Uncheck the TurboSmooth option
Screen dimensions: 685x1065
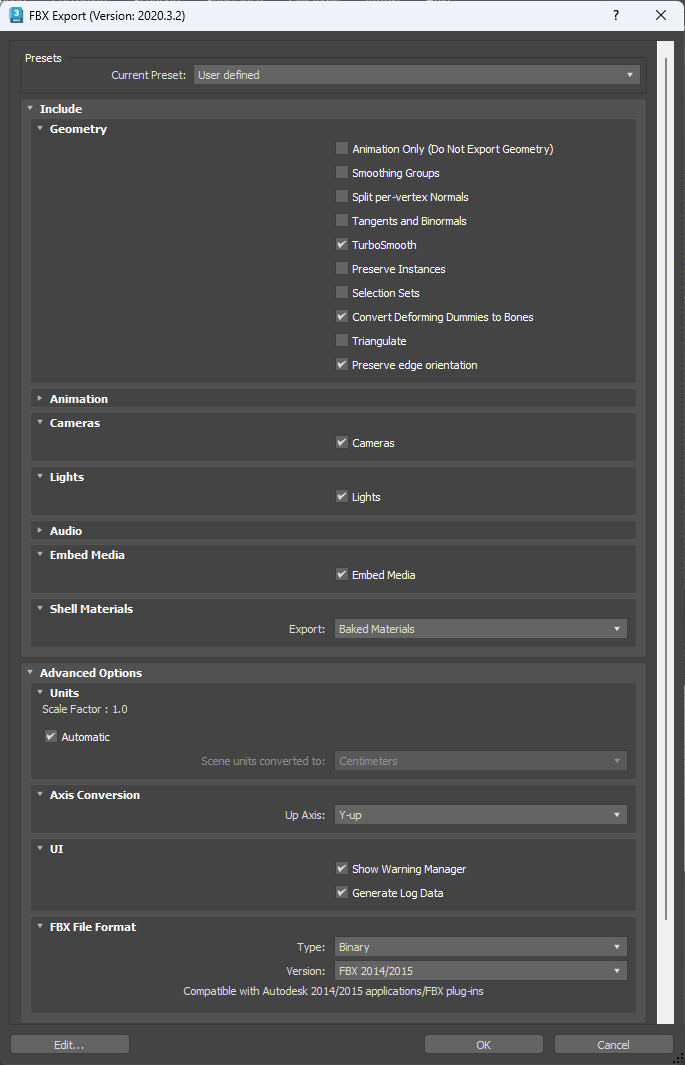[x=342, y=245]
